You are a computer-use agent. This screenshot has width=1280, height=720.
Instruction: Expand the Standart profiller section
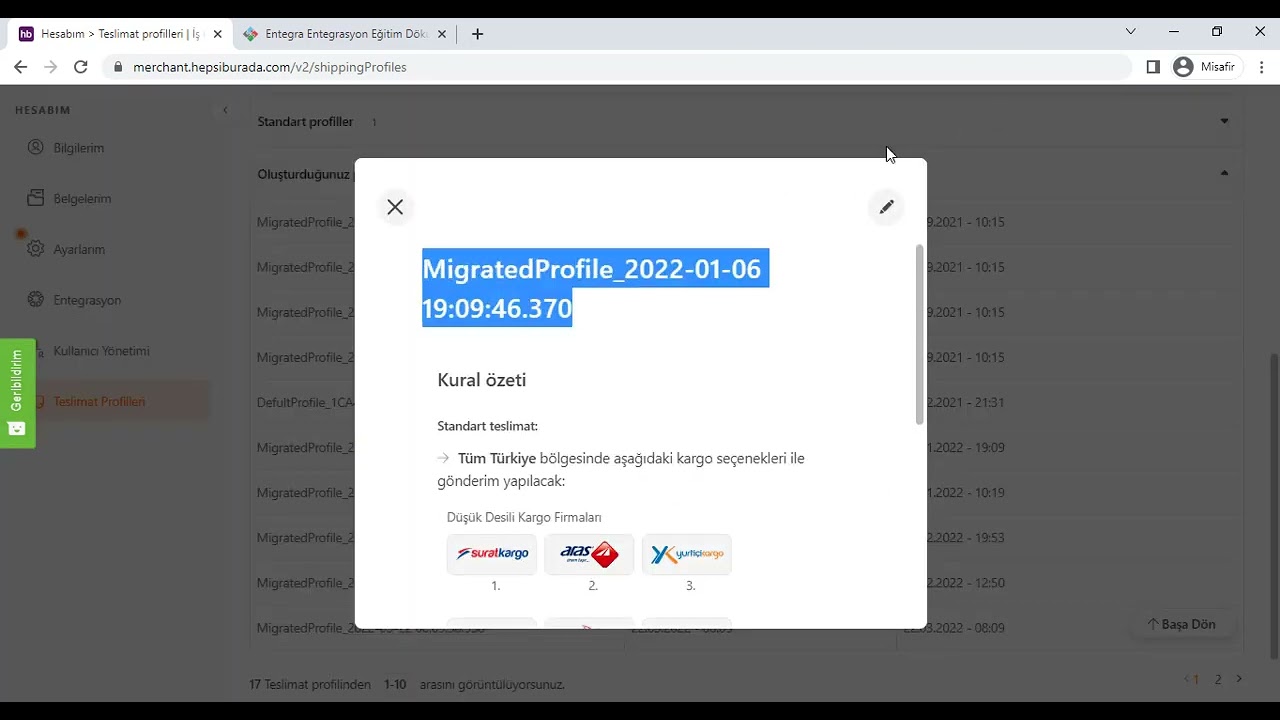coord(1224,121)
